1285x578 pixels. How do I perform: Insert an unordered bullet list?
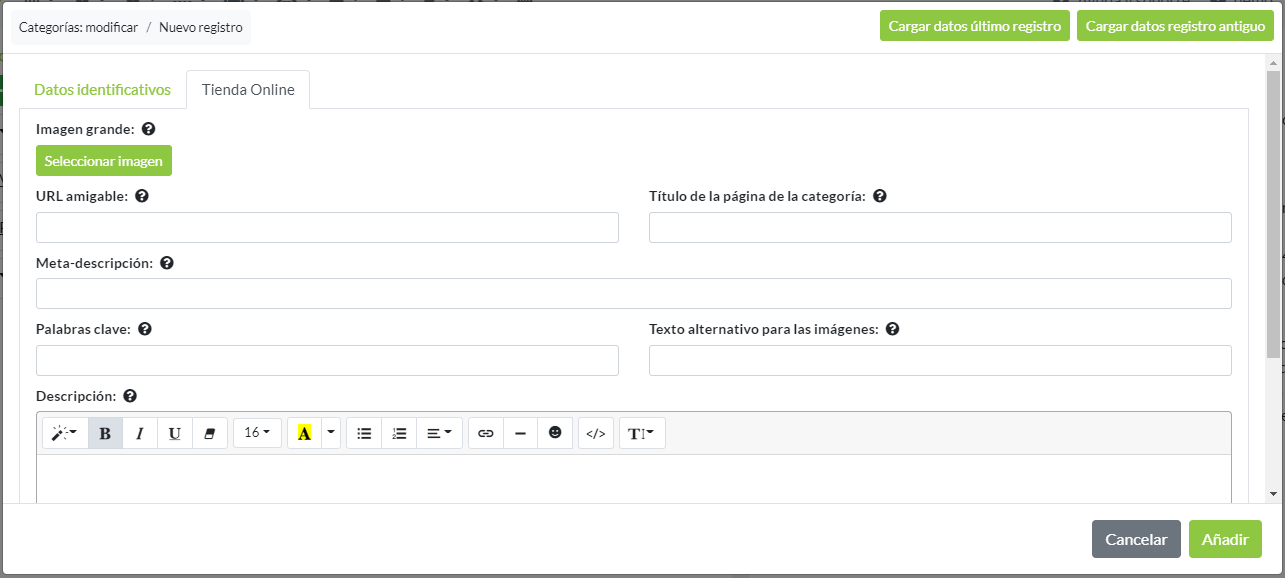364,433
